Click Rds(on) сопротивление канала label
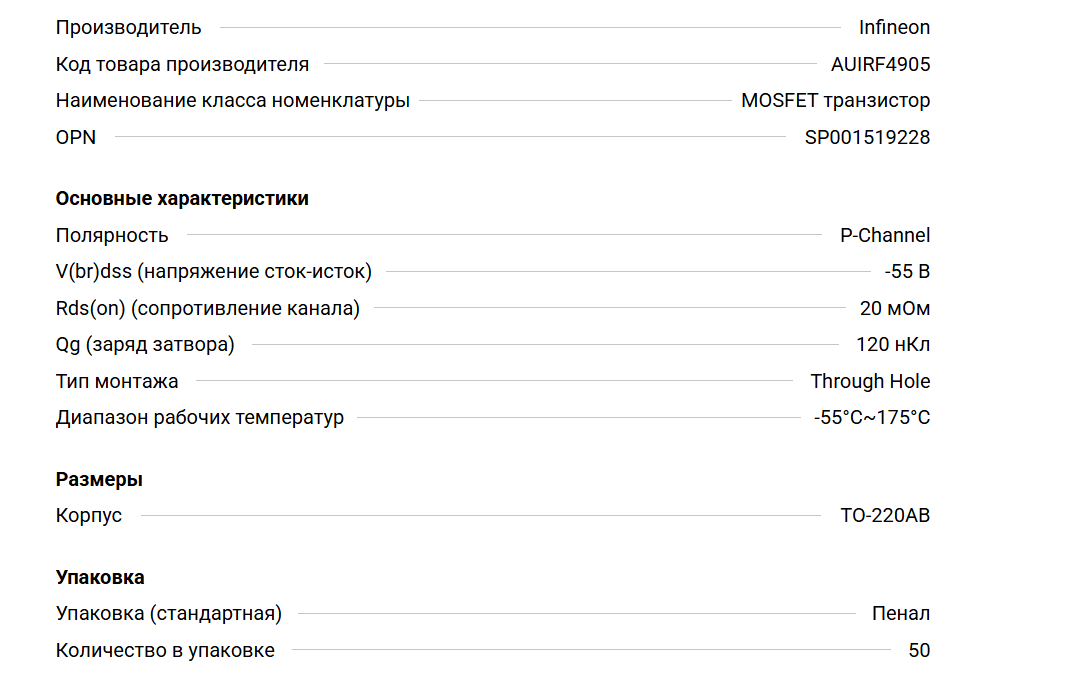This screenshot has width=1080, height=682. pyautogui.click(x=207, y=309)
